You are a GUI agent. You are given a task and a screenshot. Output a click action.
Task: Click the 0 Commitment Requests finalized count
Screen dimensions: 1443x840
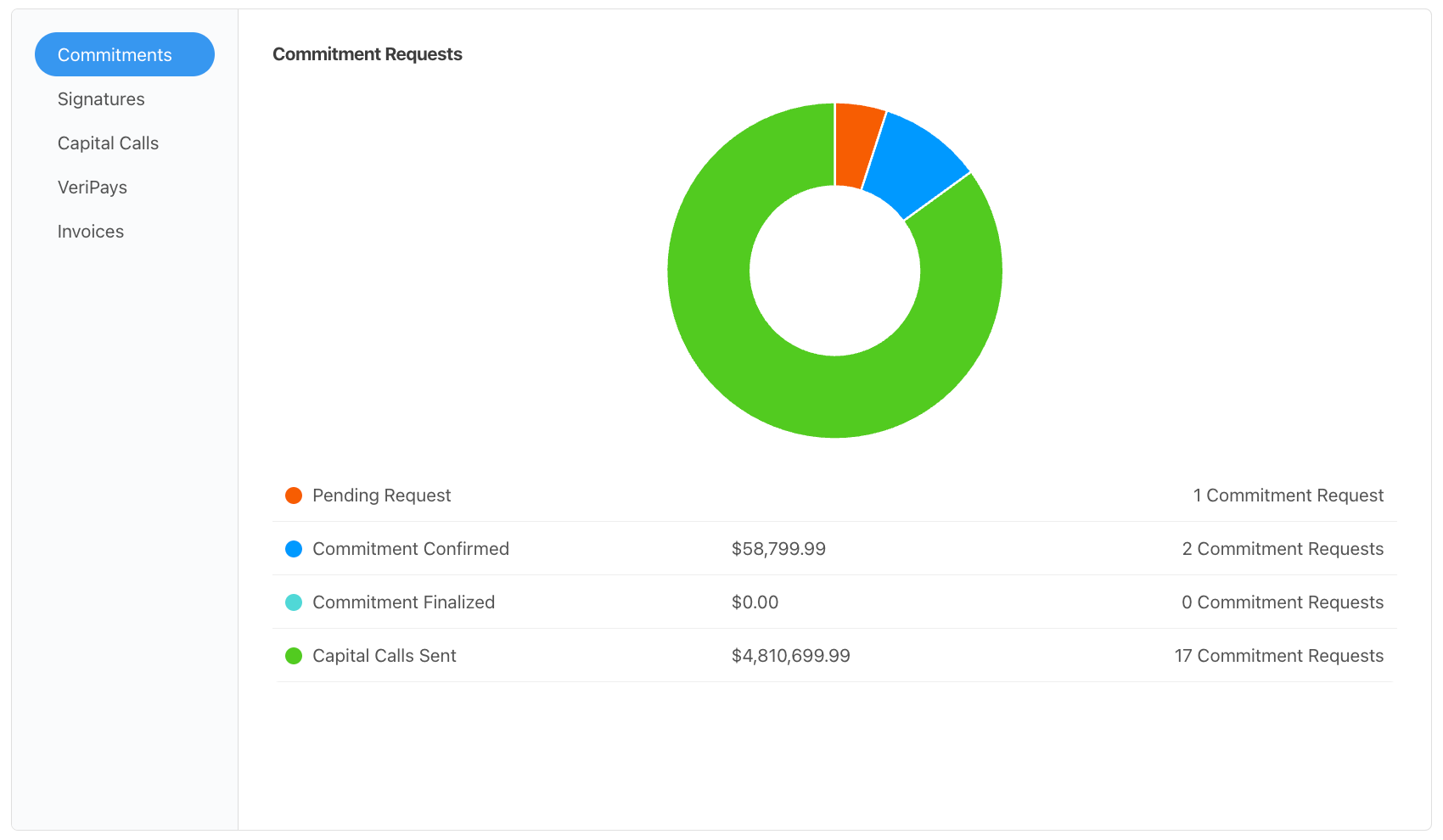(x=1283, y=602)
